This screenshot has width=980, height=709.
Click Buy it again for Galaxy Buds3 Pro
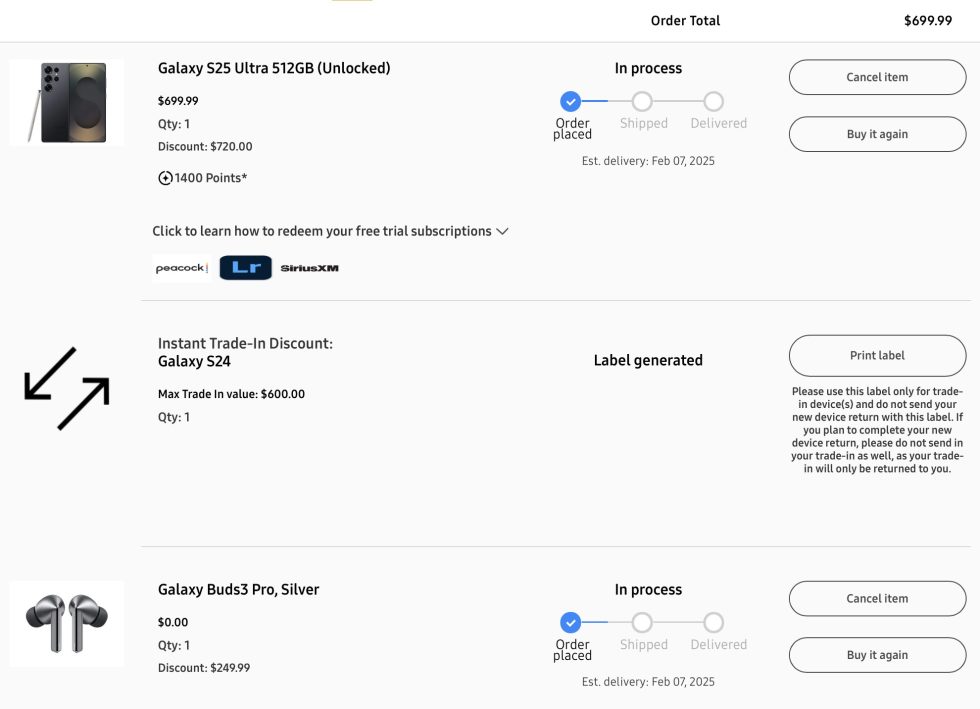[877, 655]
